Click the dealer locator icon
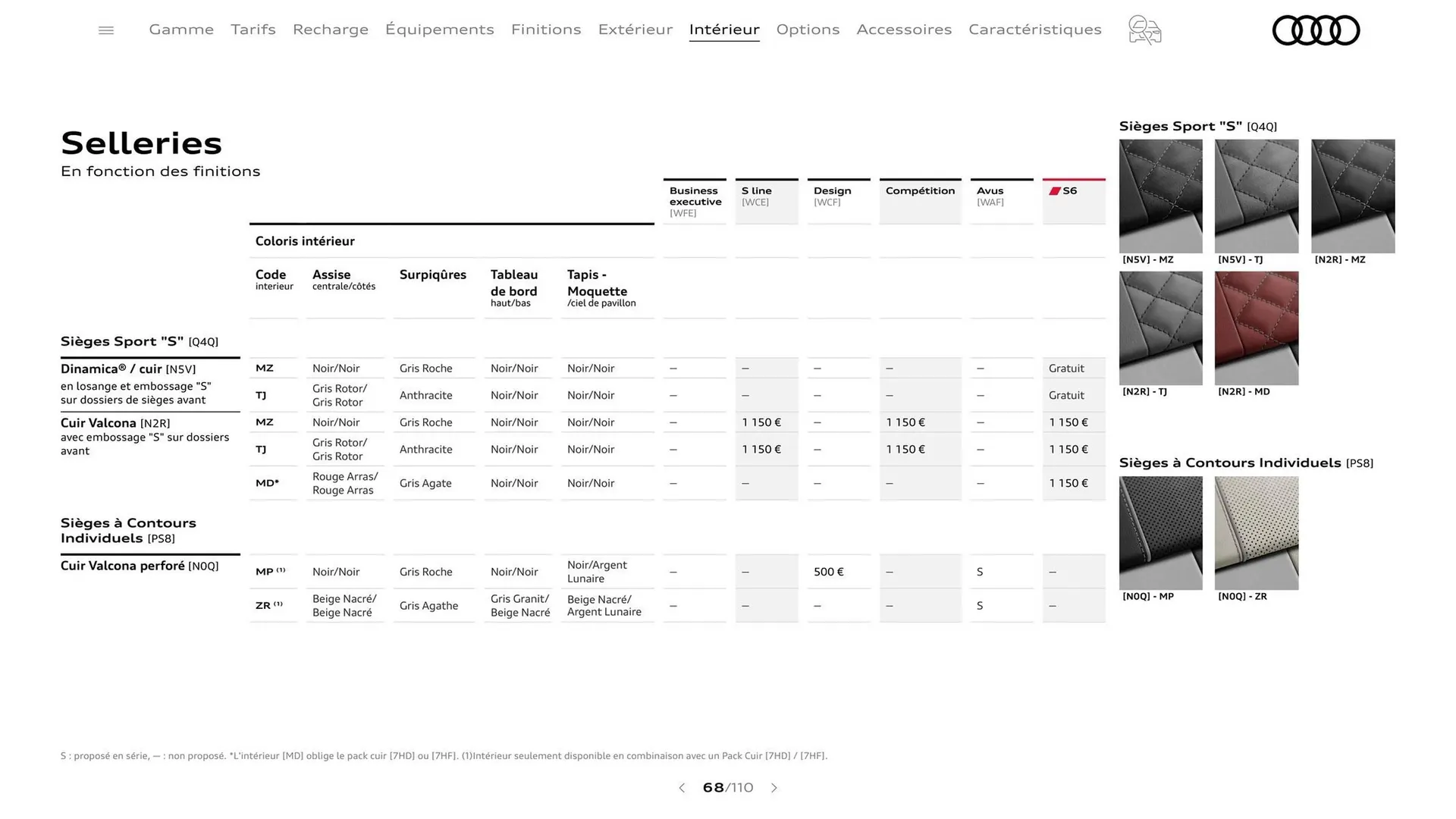This screenshot has height=819, width=1456. [1144, 30]
